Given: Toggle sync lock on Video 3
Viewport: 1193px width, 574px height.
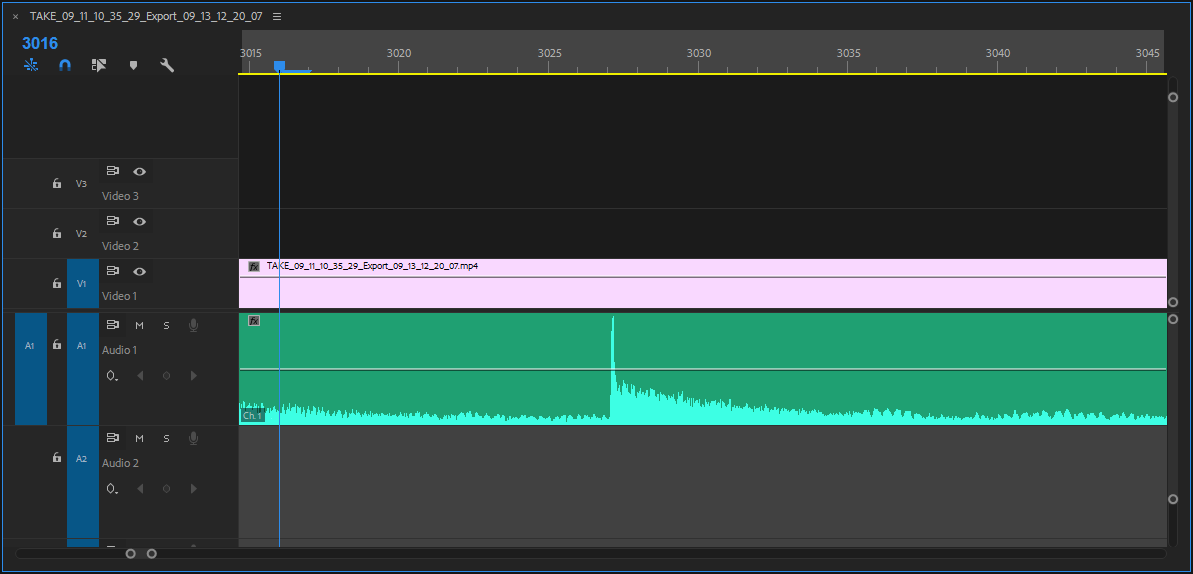Looking at the screenshot, I should [113, 171].
